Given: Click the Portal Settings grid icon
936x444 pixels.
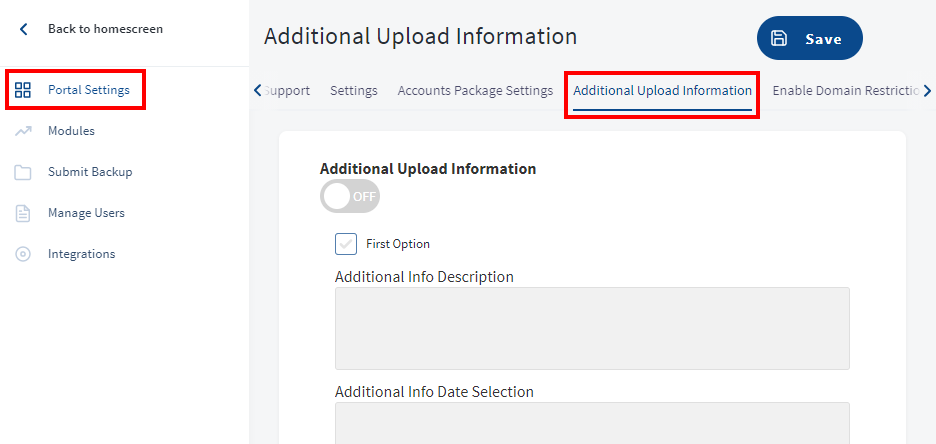Looking at the screenshot, I should tap(23, 90).
